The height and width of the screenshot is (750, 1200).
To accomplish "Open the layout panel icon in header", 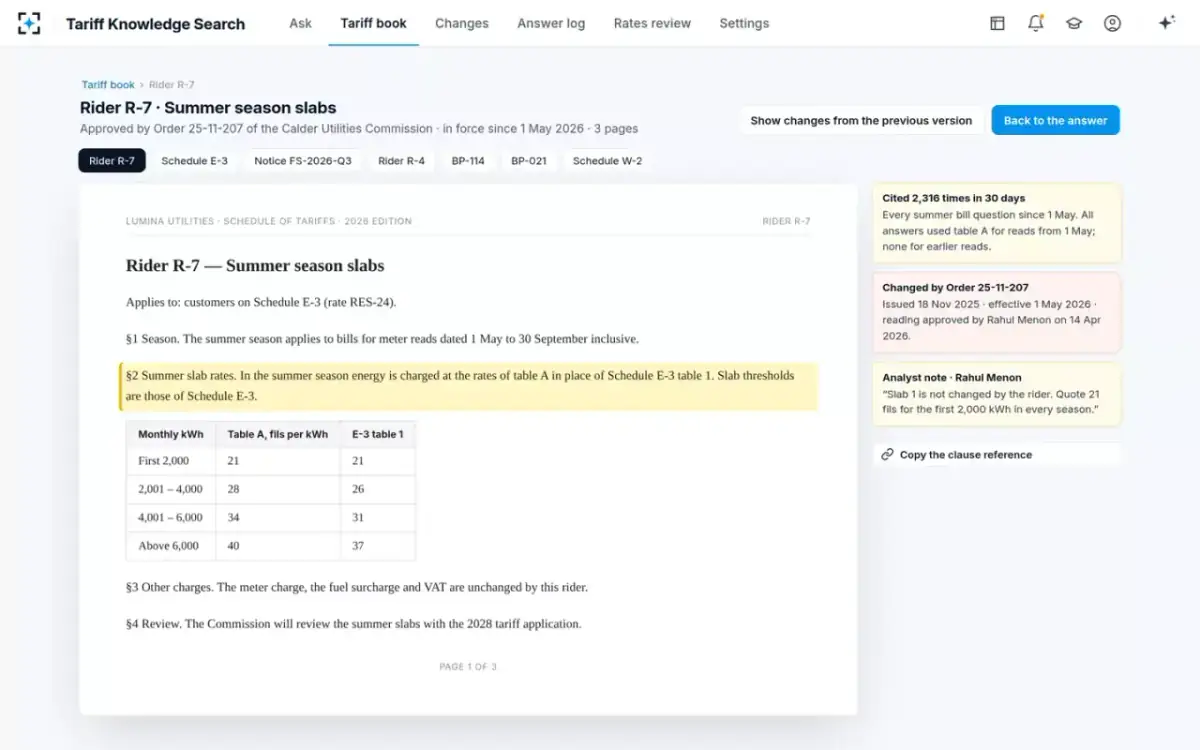I will pyautogui.click(x=997, y=23).
